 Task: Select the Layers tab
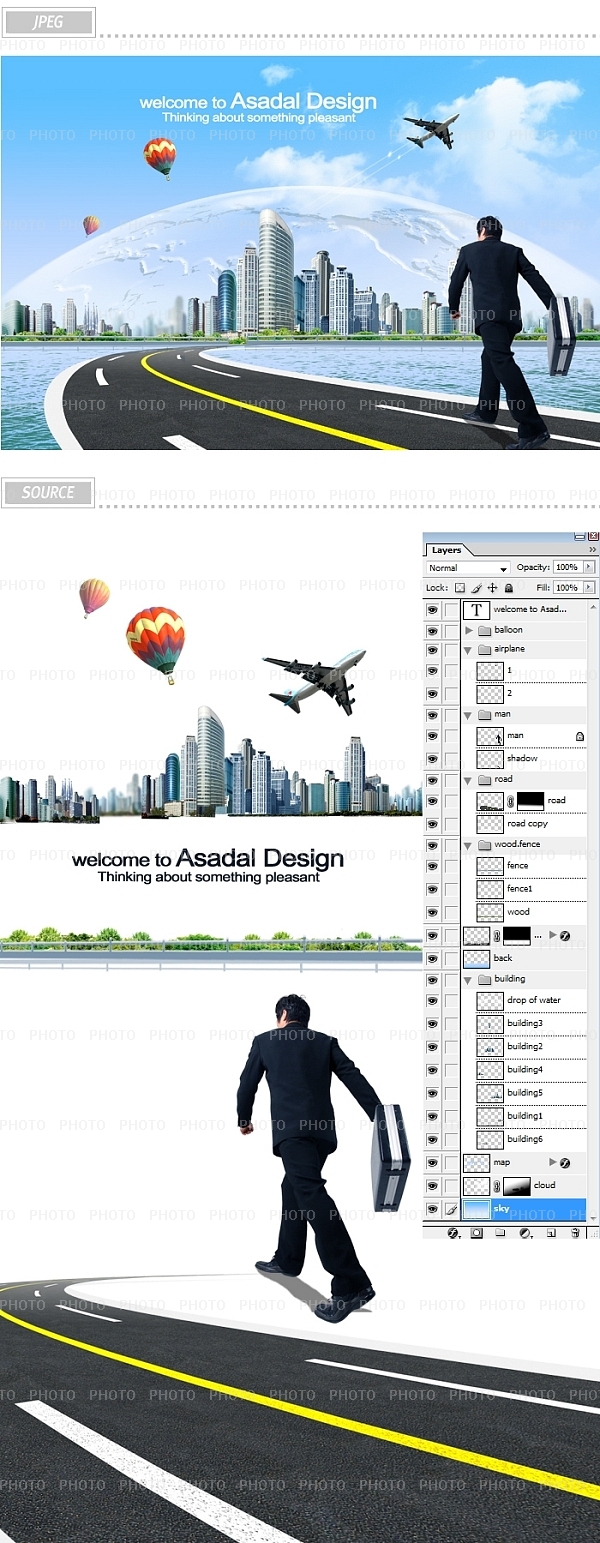coord(447,550)
